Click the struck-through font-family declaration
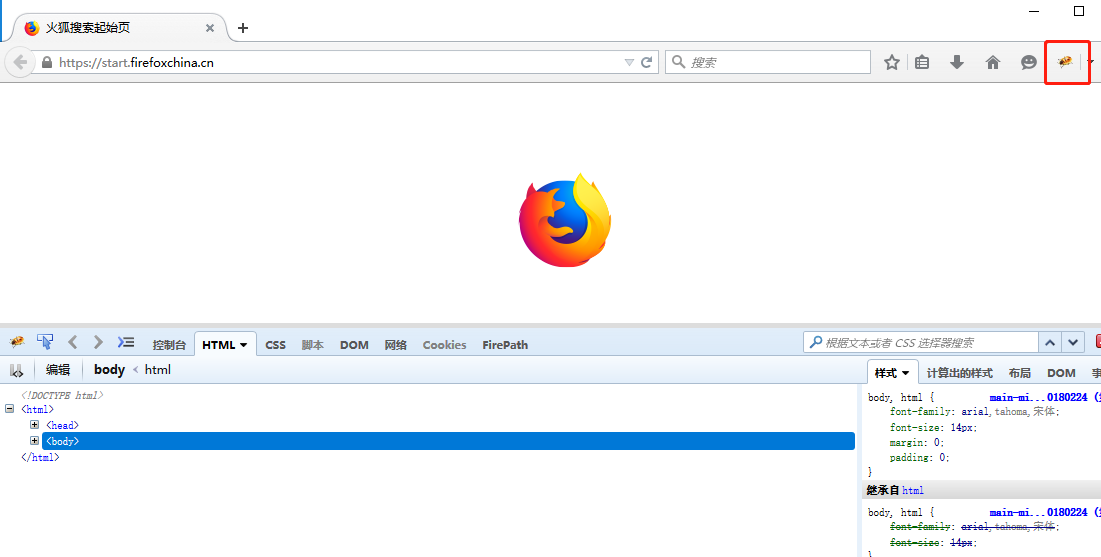The image size is (1101, 557). pos(975,526)
